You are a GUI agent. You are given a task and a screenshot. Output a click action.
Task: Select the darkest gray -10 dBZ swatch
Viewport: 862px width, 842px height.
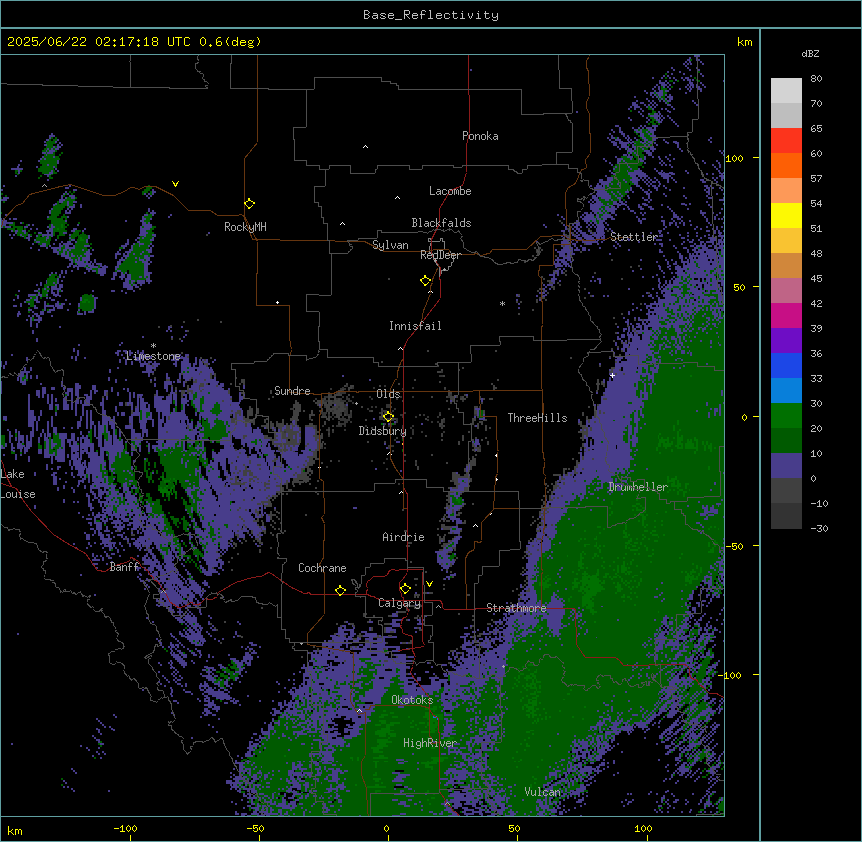(786, 516)
